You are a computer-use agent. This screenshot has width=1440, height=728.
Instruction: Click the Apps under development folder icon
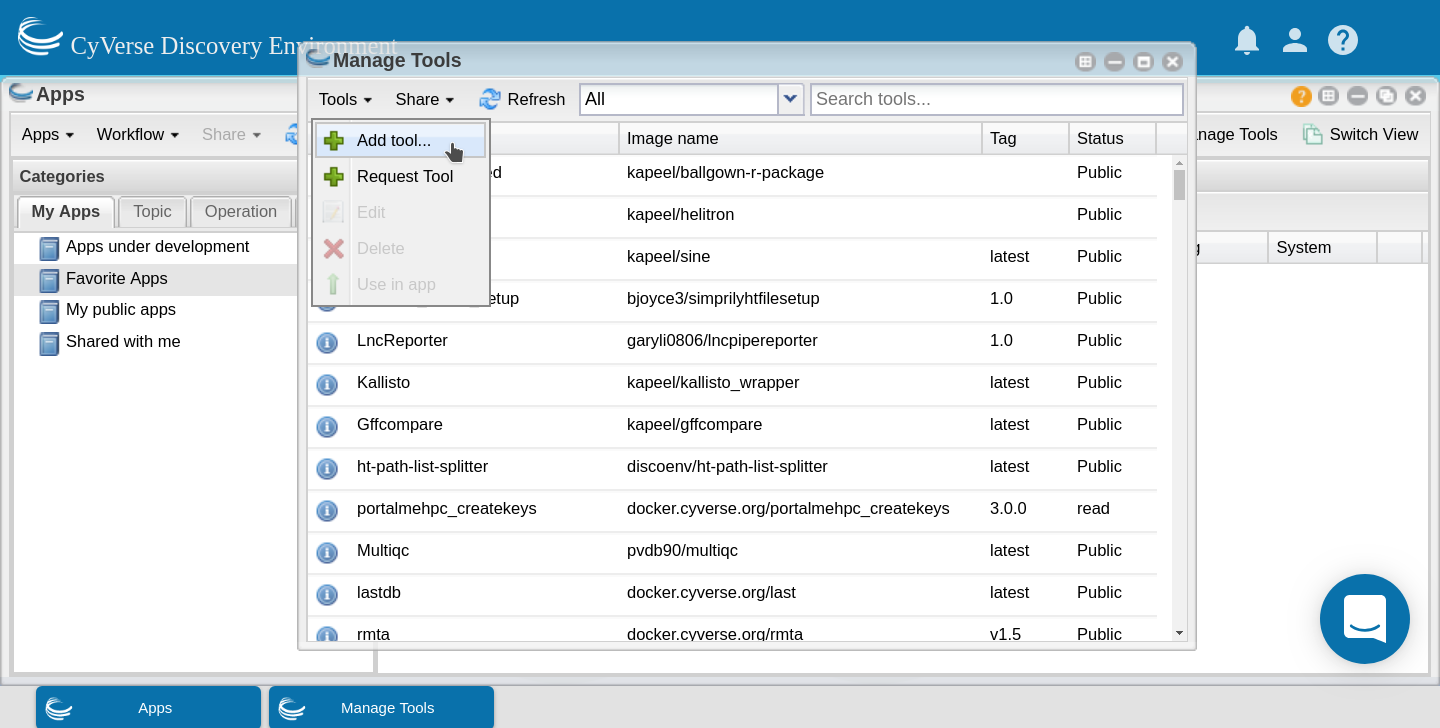[49, 248]
